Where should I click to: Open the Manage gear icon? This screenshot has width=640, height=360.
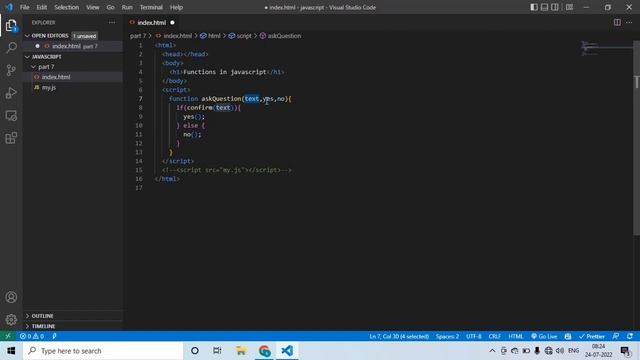(11, 319)
